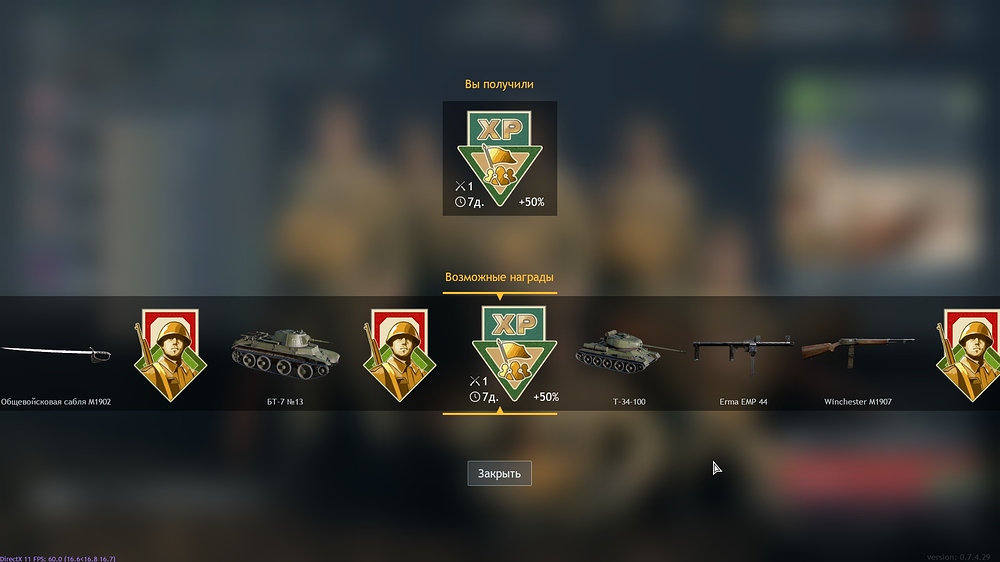
Task: Click the soldier badge at far right edge
Action: click(x=968, y=355)
